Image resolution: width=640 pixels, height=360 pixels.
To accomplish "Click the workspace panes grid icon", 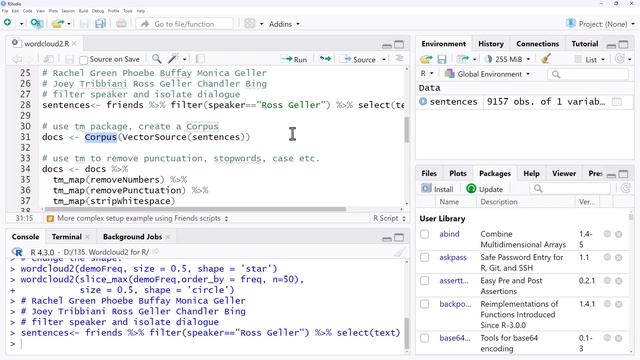I will (x=249, y=24).
